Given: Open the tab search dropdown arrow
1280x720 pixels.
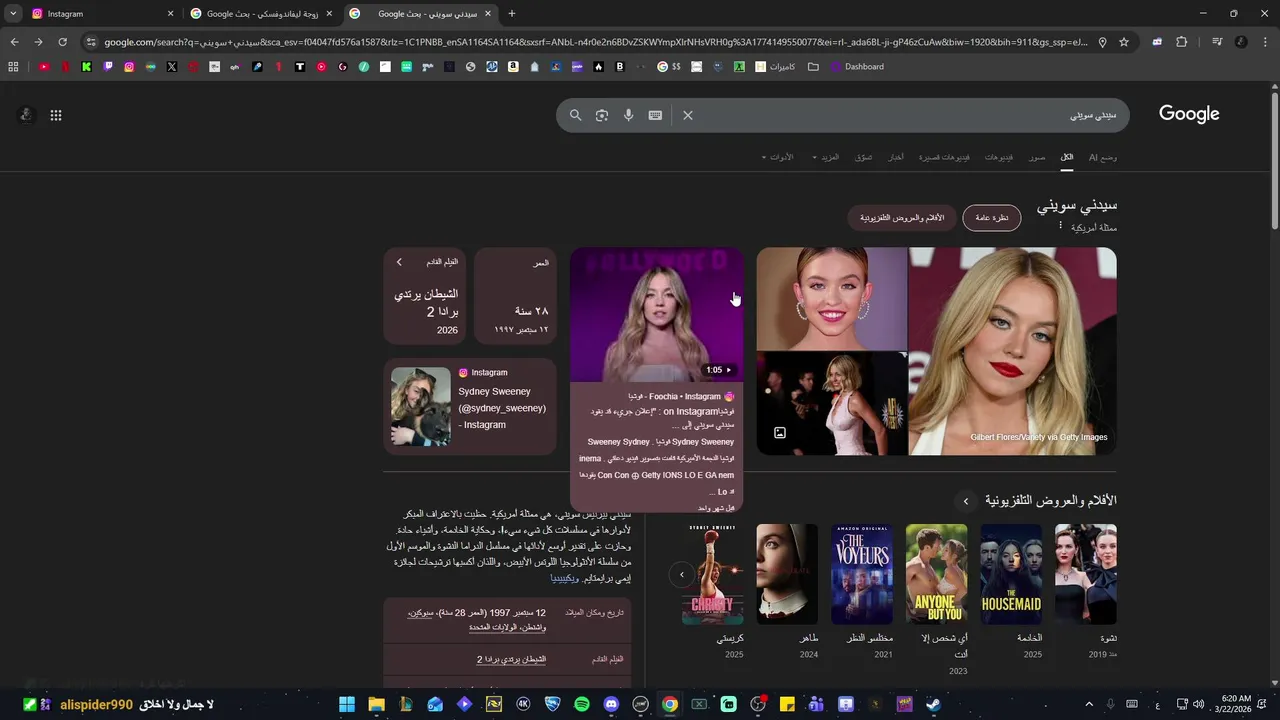Looking at the screenshot, I should tap(13, 14).
